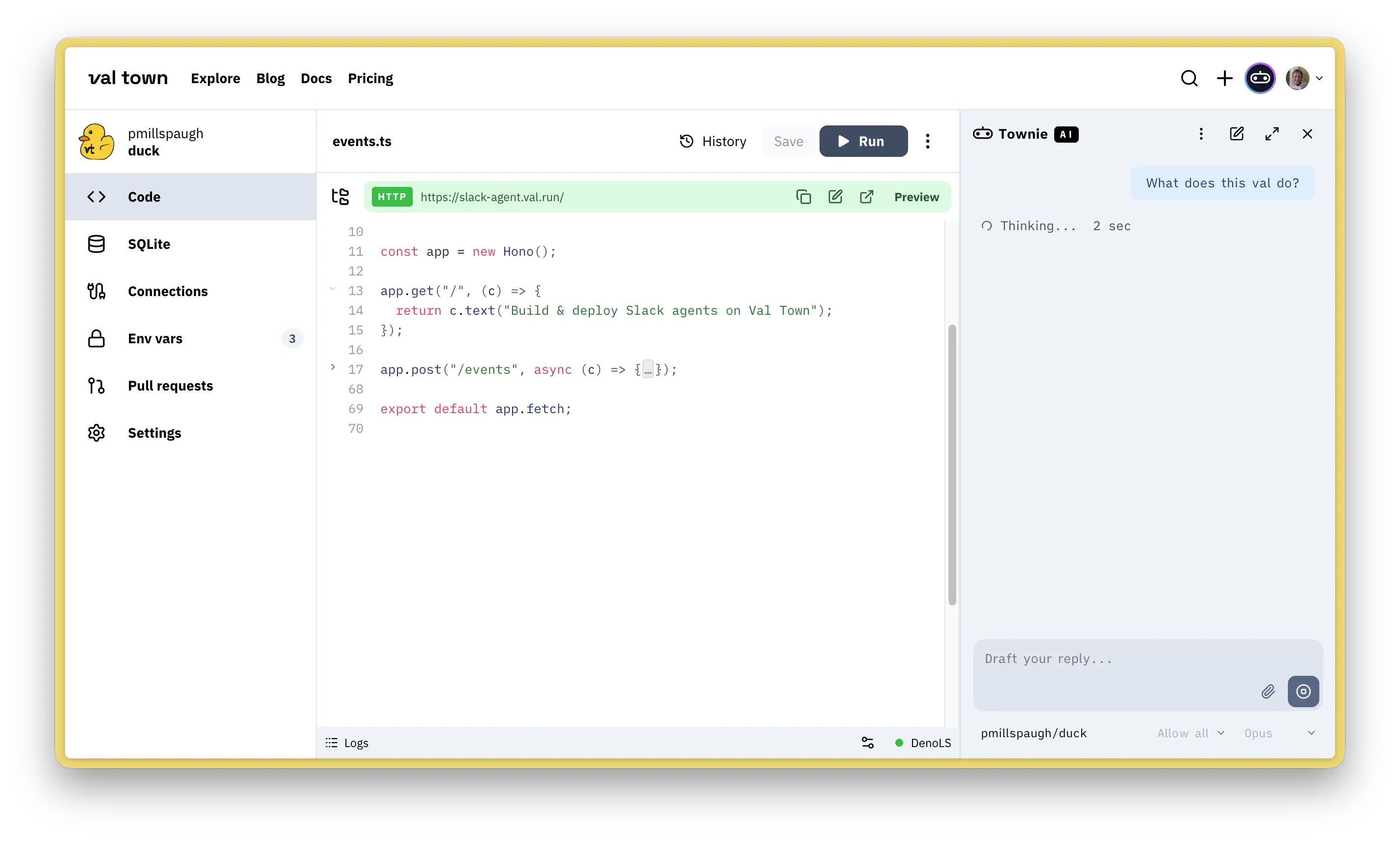1400x841 pixels.
Task: Start a new Townie chat
Action: coord(1236,134)
